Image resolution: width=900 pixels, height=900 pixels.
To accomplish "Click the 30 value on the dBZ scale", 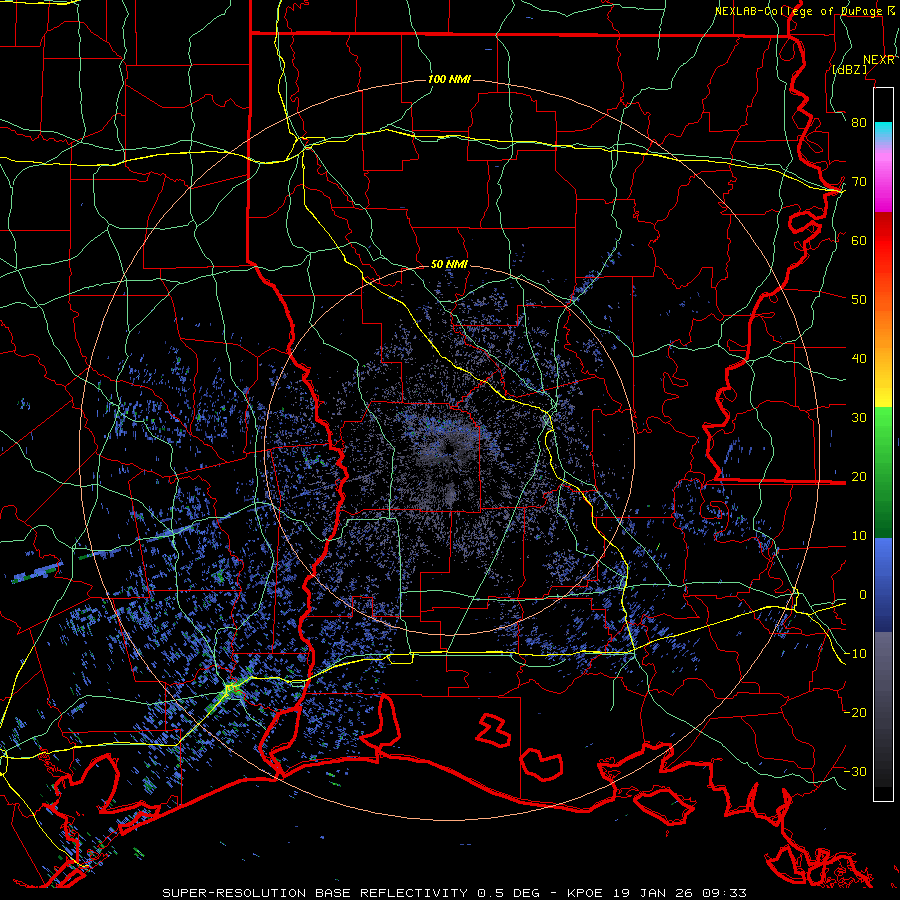I will point(859,418).
